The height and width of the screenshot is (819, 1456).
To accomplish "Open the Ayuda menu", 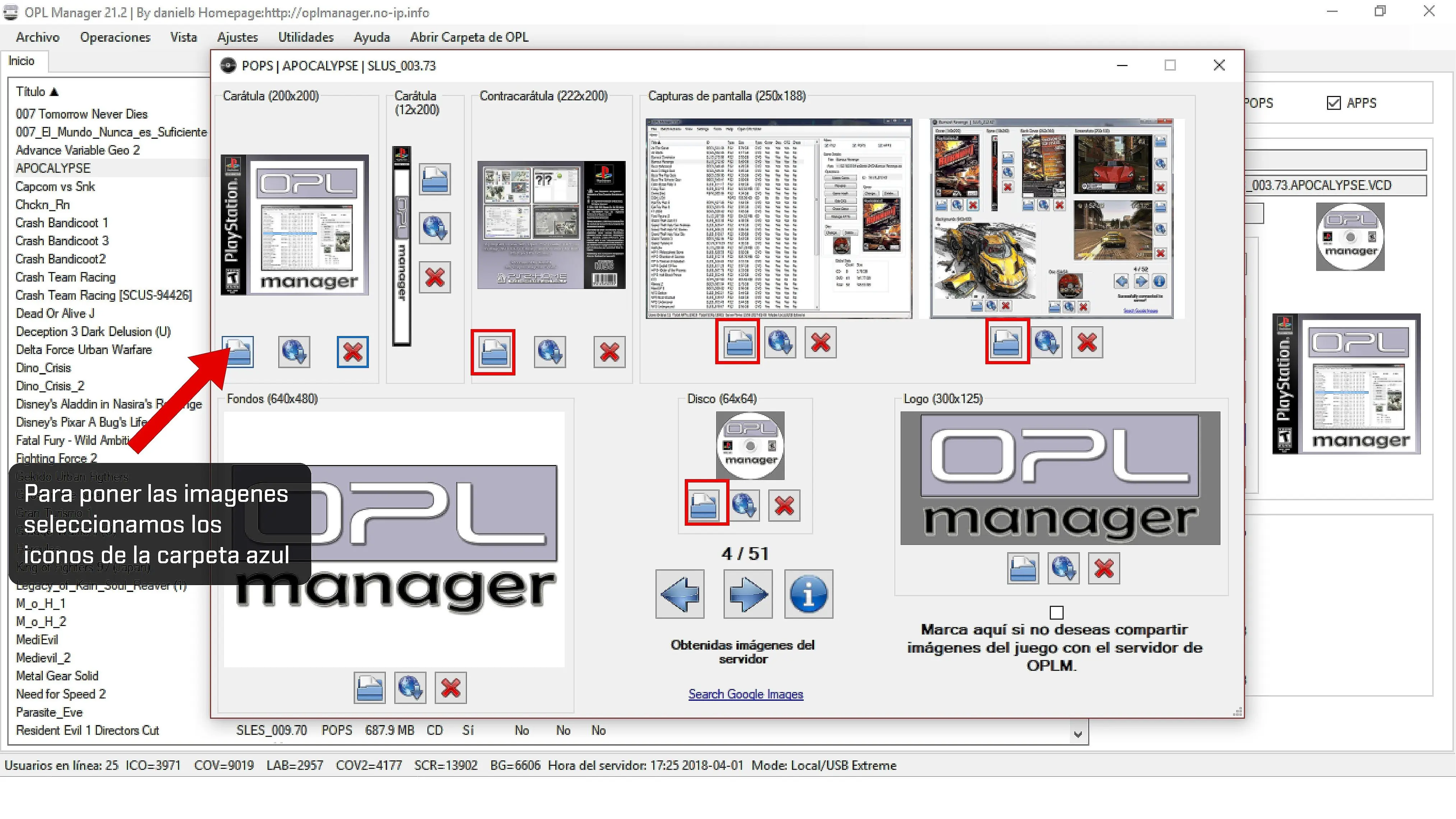I will pos(371,37).
